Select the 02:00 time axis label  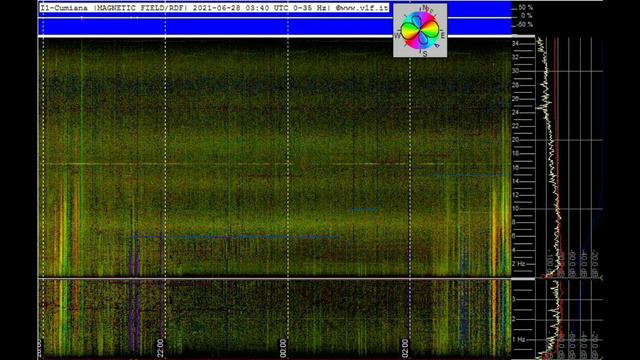(404, 348)
